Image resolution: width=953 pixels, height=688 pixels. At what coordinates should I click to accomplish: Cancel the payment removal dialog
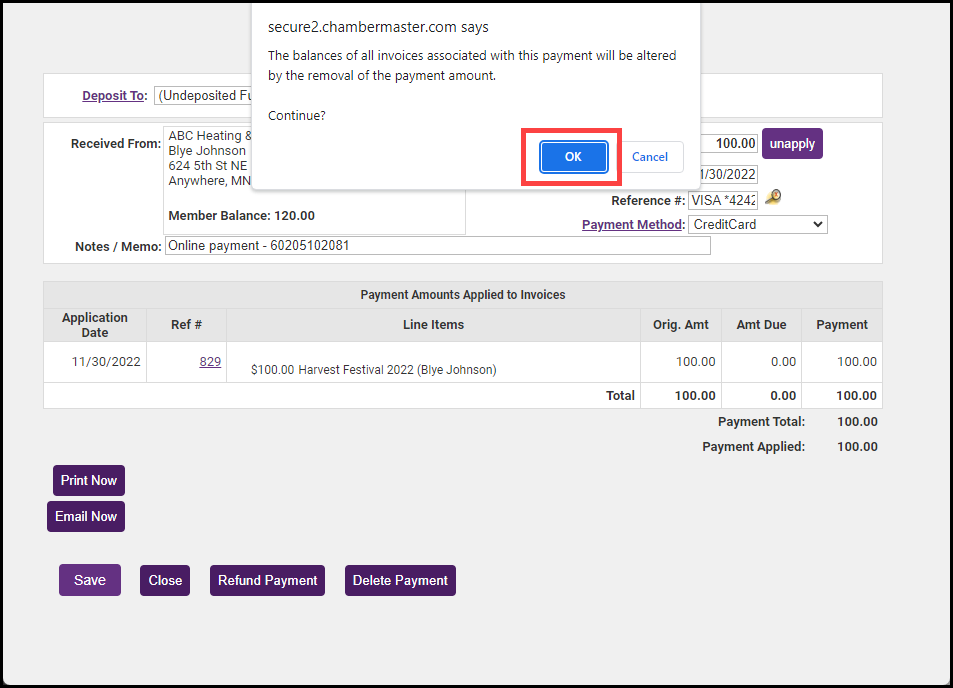pos(649,157)
